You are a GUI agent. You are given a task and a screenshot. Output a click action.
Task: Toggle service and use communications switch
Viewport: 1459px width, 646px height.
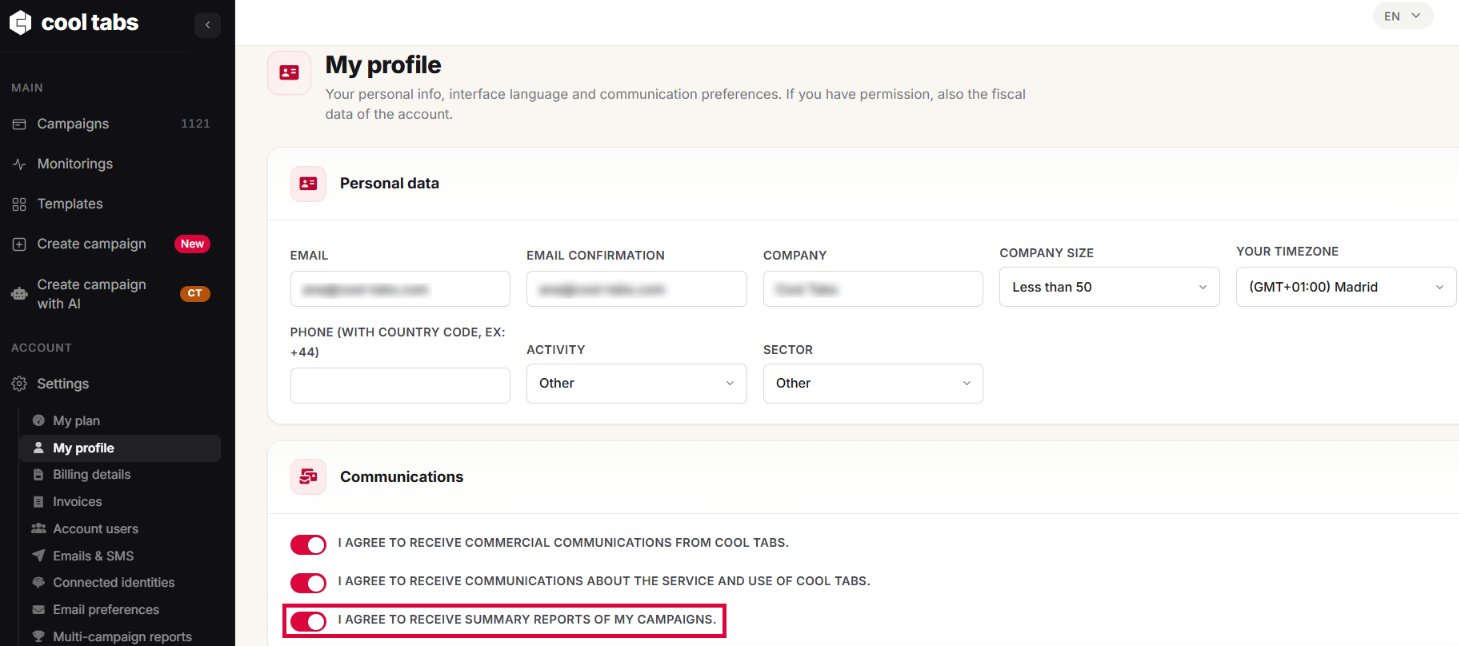[x=308, y=582]
